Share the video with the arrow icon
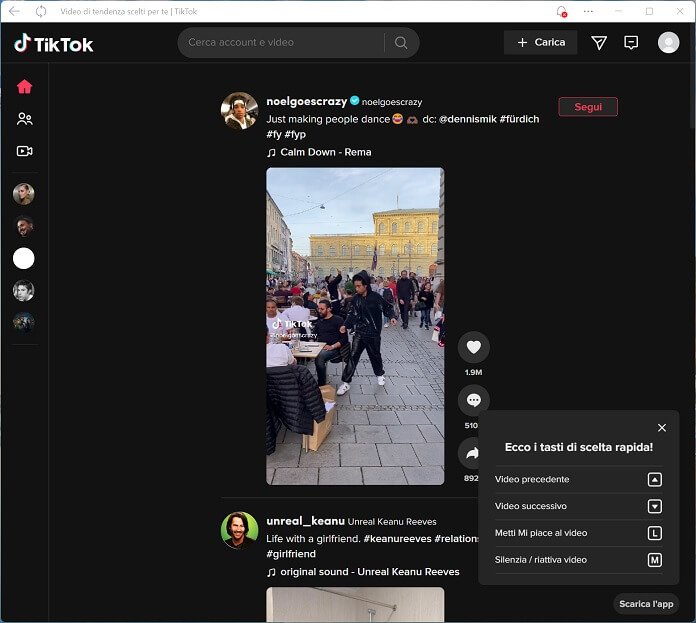Viewport: 696px width, 623px height. coord(471,453)
